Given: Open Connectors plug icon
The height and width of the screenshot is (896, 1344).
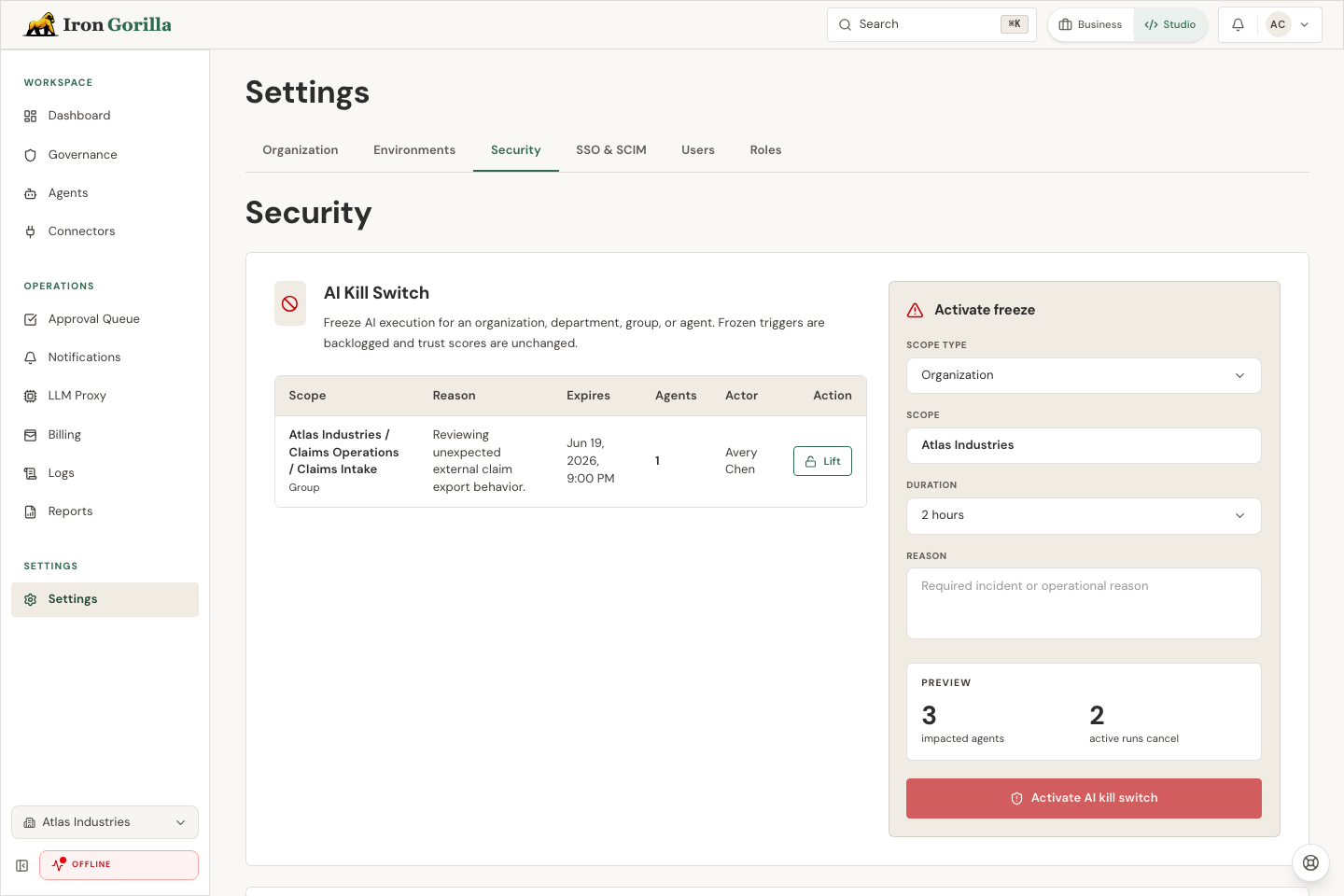Looking at the screenshot, I should point(30,231).
